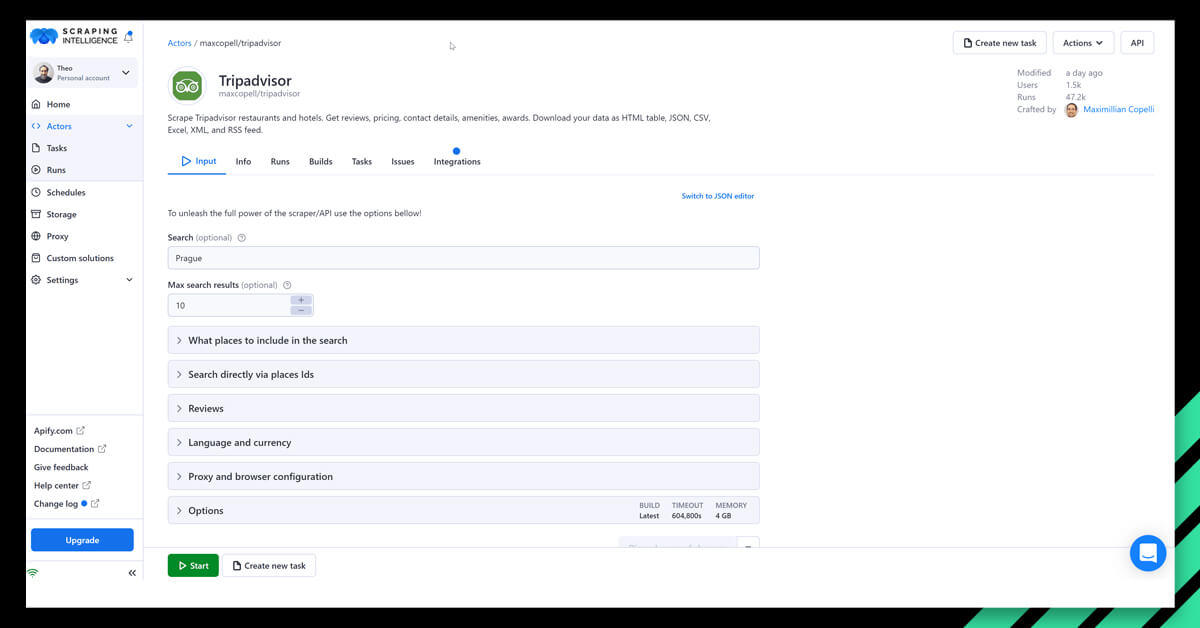Click the Actors breadcrumb link

click(179, 43)
